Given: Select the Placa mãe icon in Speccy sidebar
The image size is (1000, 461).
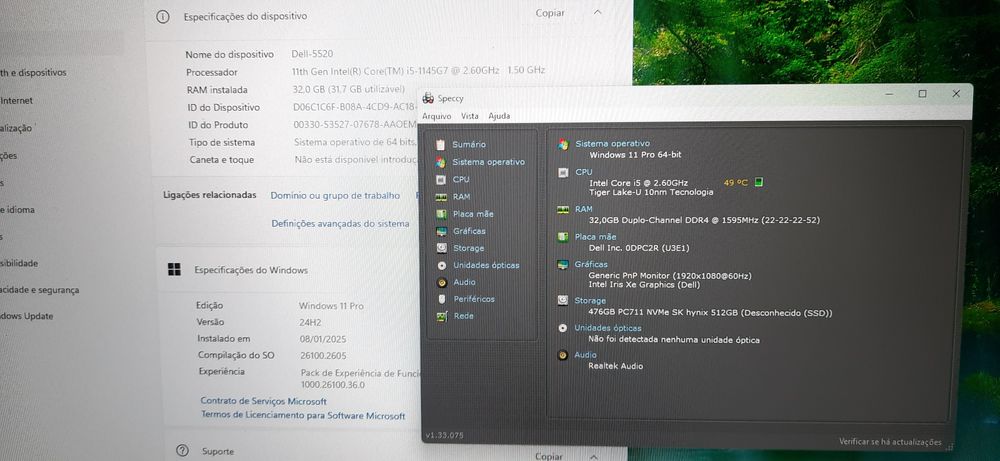Looking at the screenshot, I should pyautogui.click(x=441, y=214).
